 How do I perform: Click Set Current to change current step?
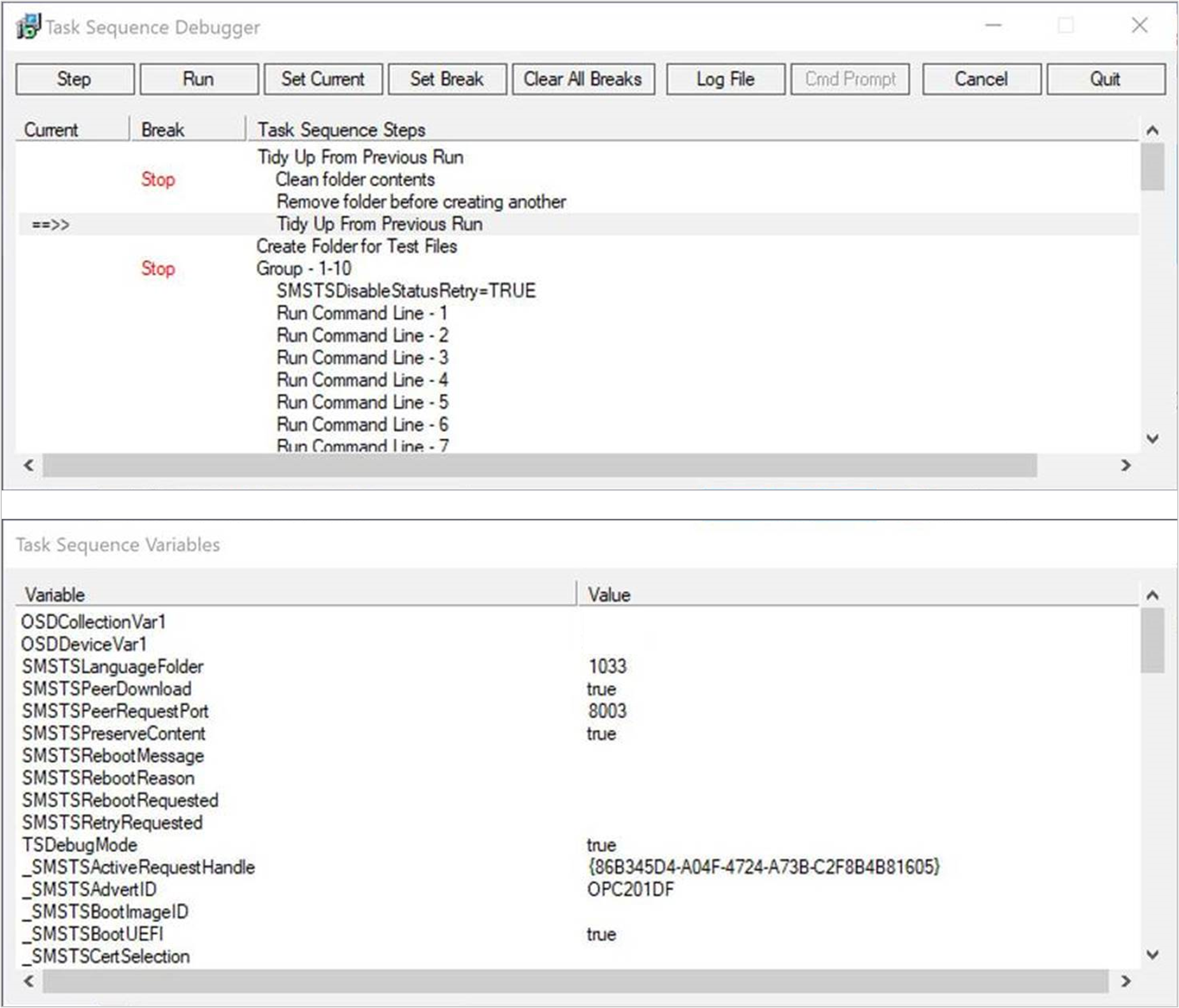point(322,78)
